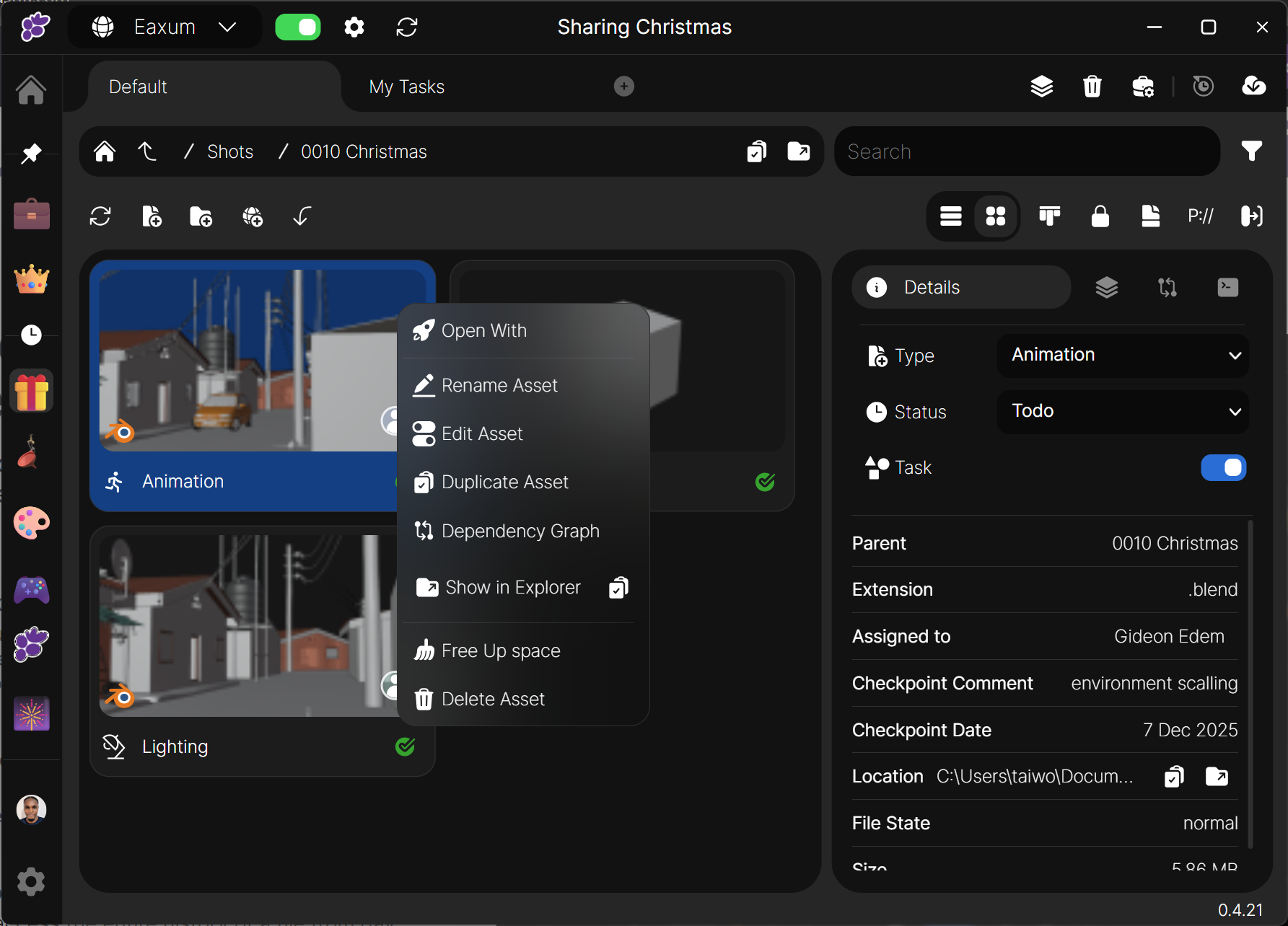Open the dependency graph tab icon in details panel

tap(1167, 288)
